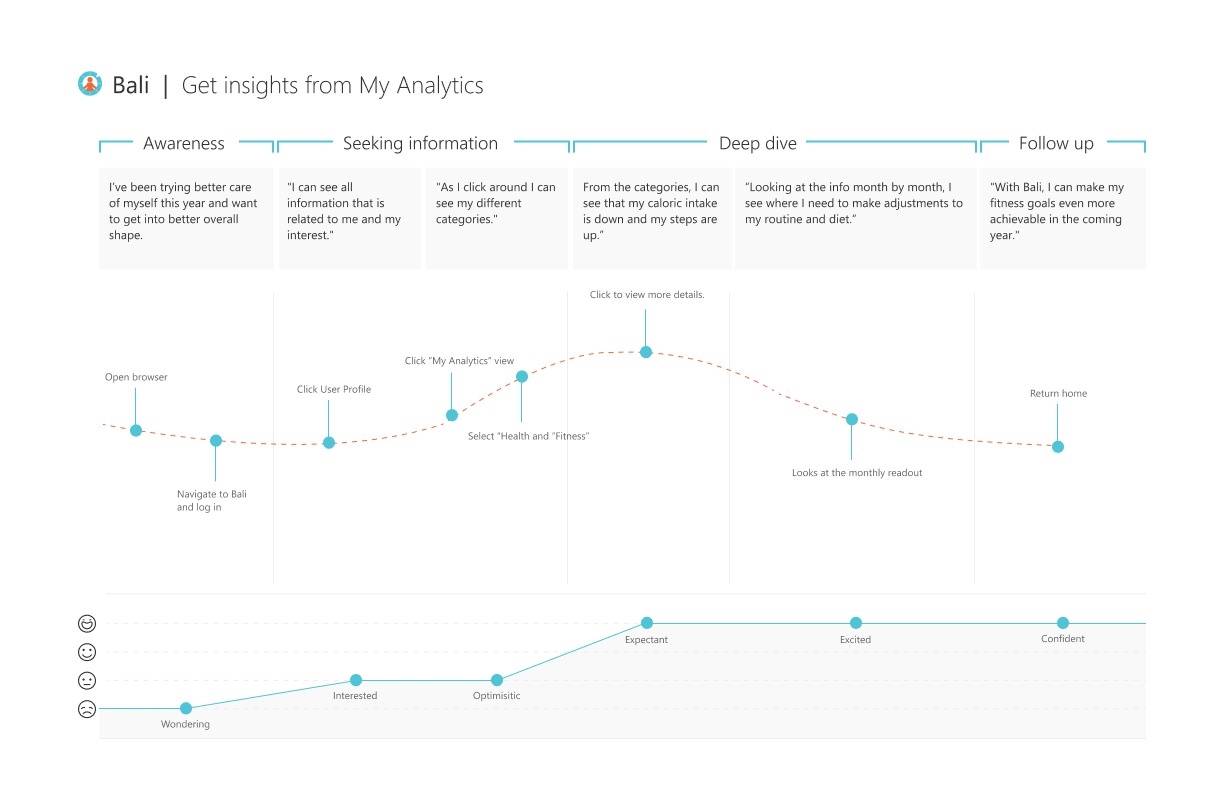Image resolution: width=1224 pixels, height=806 pixels.
Task: Select the Seeking information phase heading
Action: (420, 144)
